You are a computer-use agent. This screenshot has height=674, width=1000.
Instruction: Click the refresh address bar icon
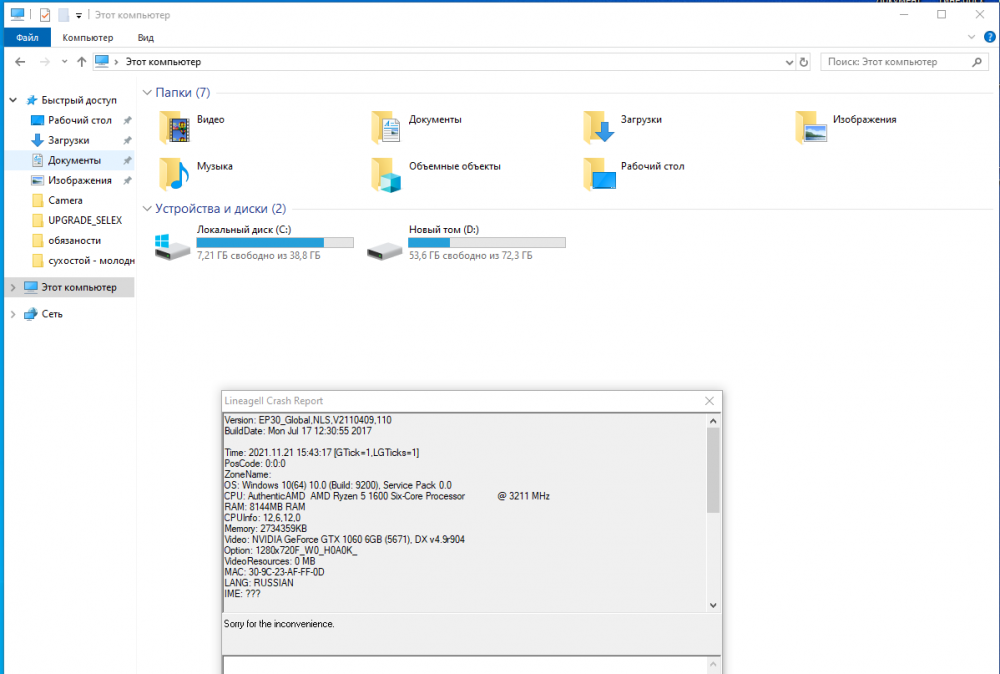804,62
